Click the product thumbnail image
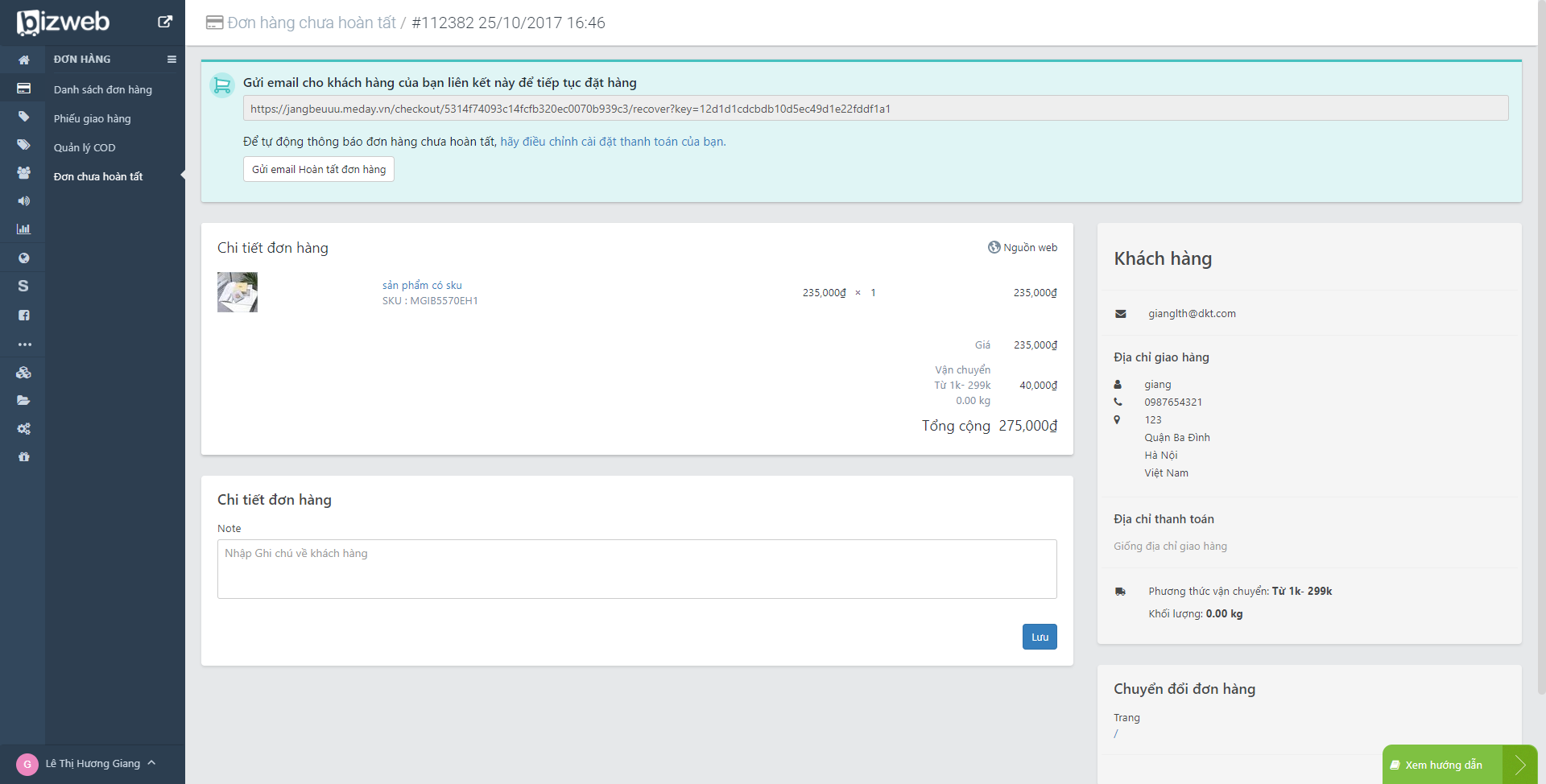 click(x=238, y=292)
